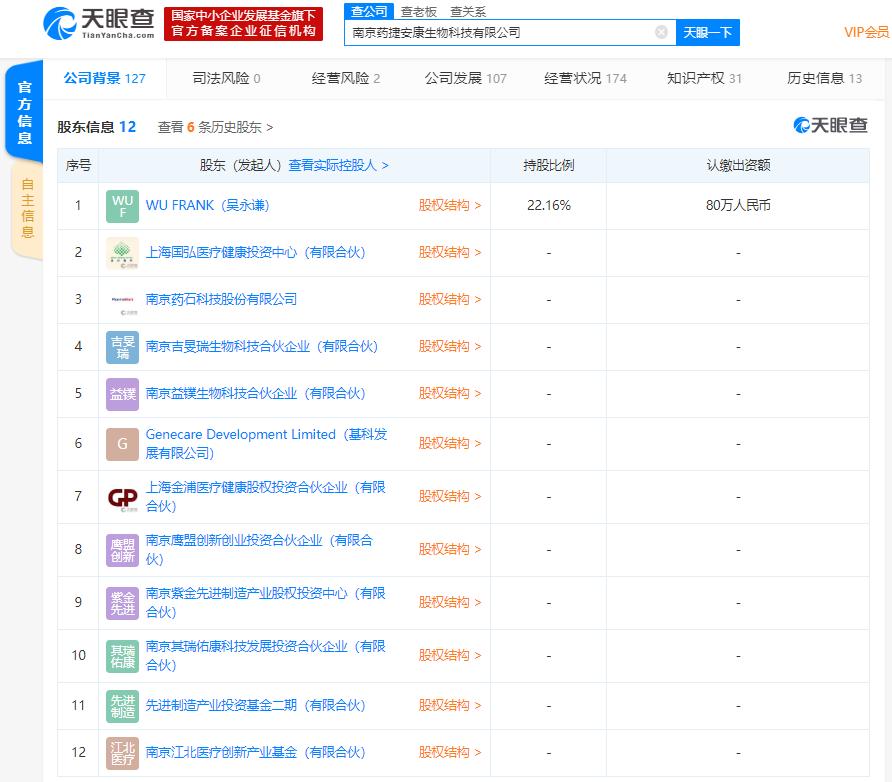This screenshot has width=892, height=782.
Task: Open the 吉旻瑞 shareholder avatar icon
Action: (123, 347)
